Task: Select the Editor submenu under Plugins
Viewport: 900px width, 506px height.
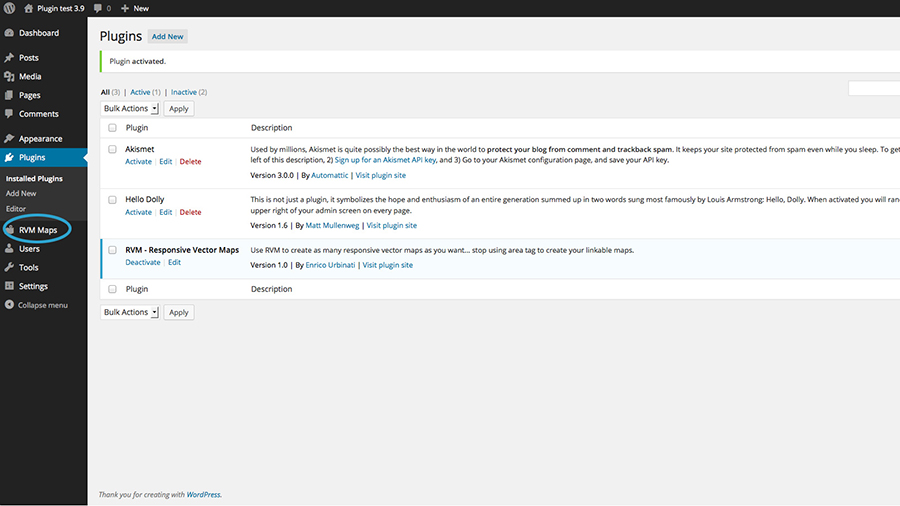Action: [16, 208]
